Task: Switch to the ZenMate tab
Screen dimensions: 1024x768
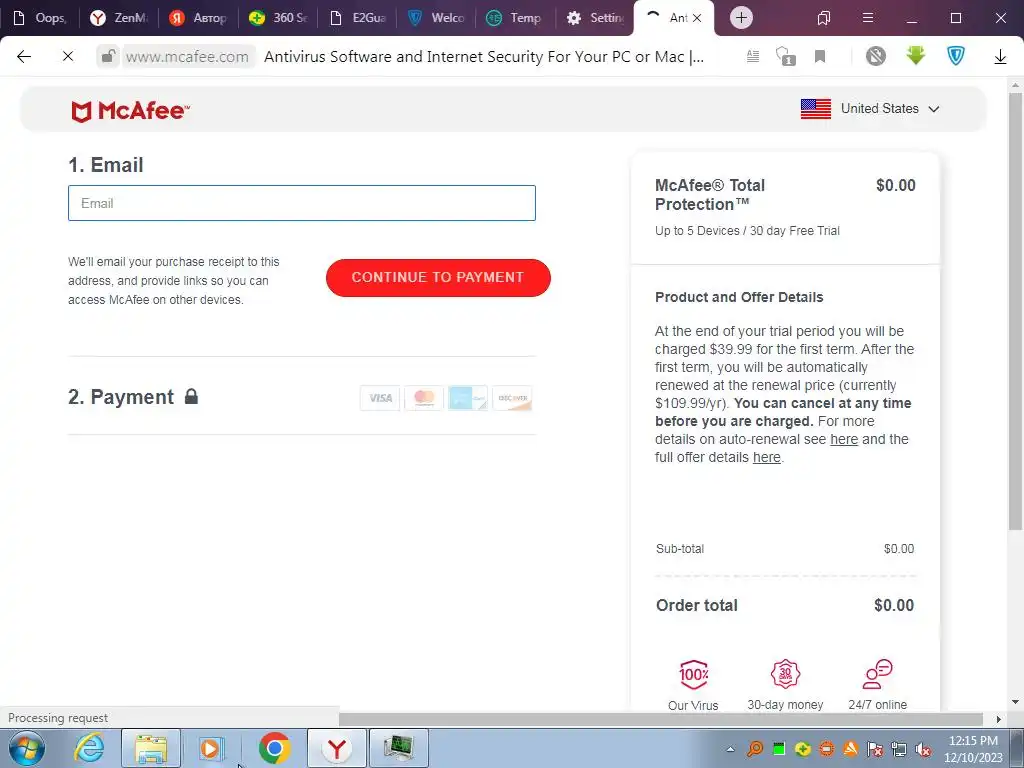Action: 120,18
